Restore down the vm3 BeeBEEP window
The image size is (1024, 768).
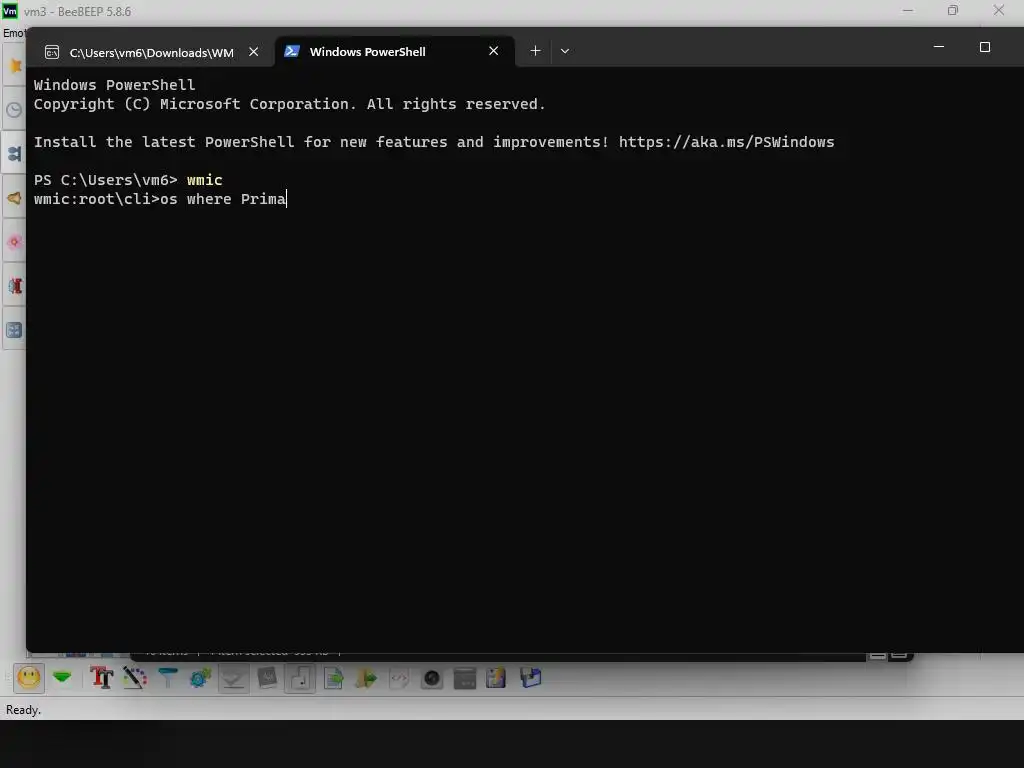click(x=953, y=10)
